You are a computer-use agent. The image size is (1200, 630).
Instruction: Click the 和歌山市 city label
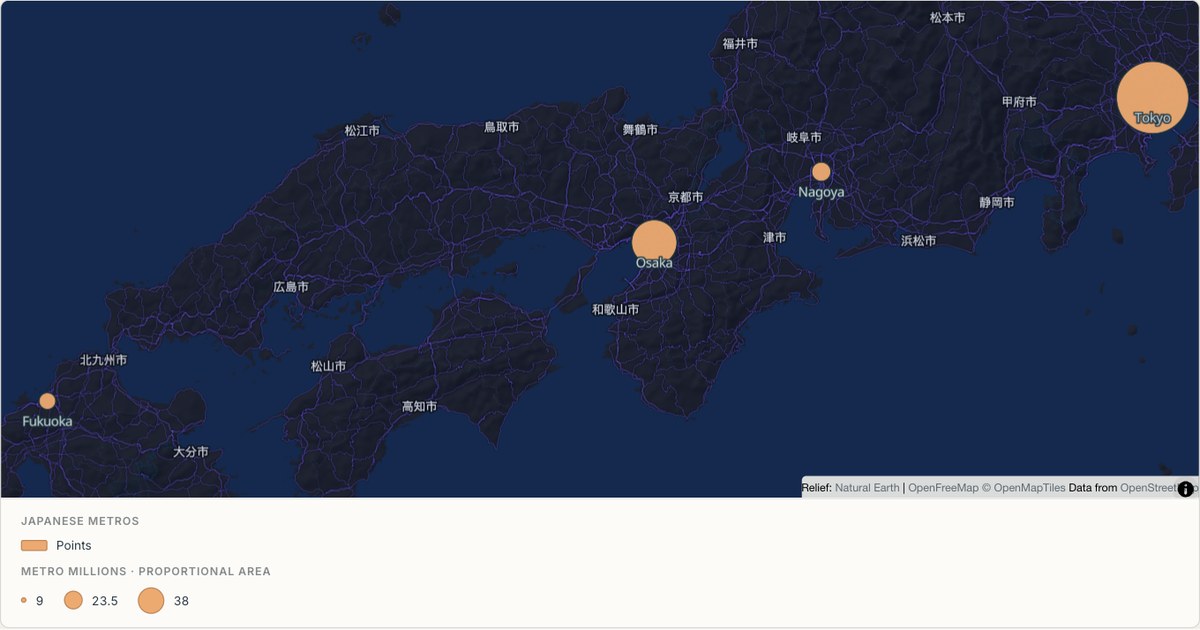coord(615,309)
